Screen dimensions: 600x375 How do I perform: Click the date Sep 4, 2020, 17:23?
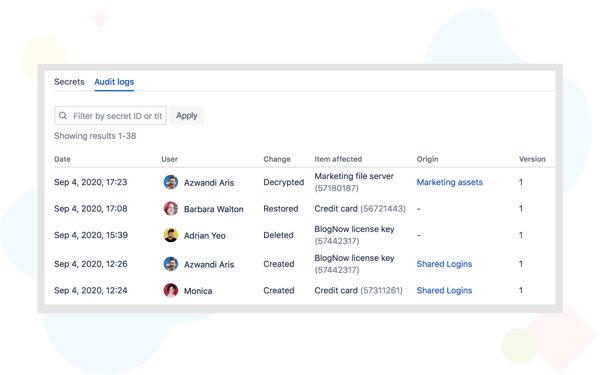tap(91, 182)
